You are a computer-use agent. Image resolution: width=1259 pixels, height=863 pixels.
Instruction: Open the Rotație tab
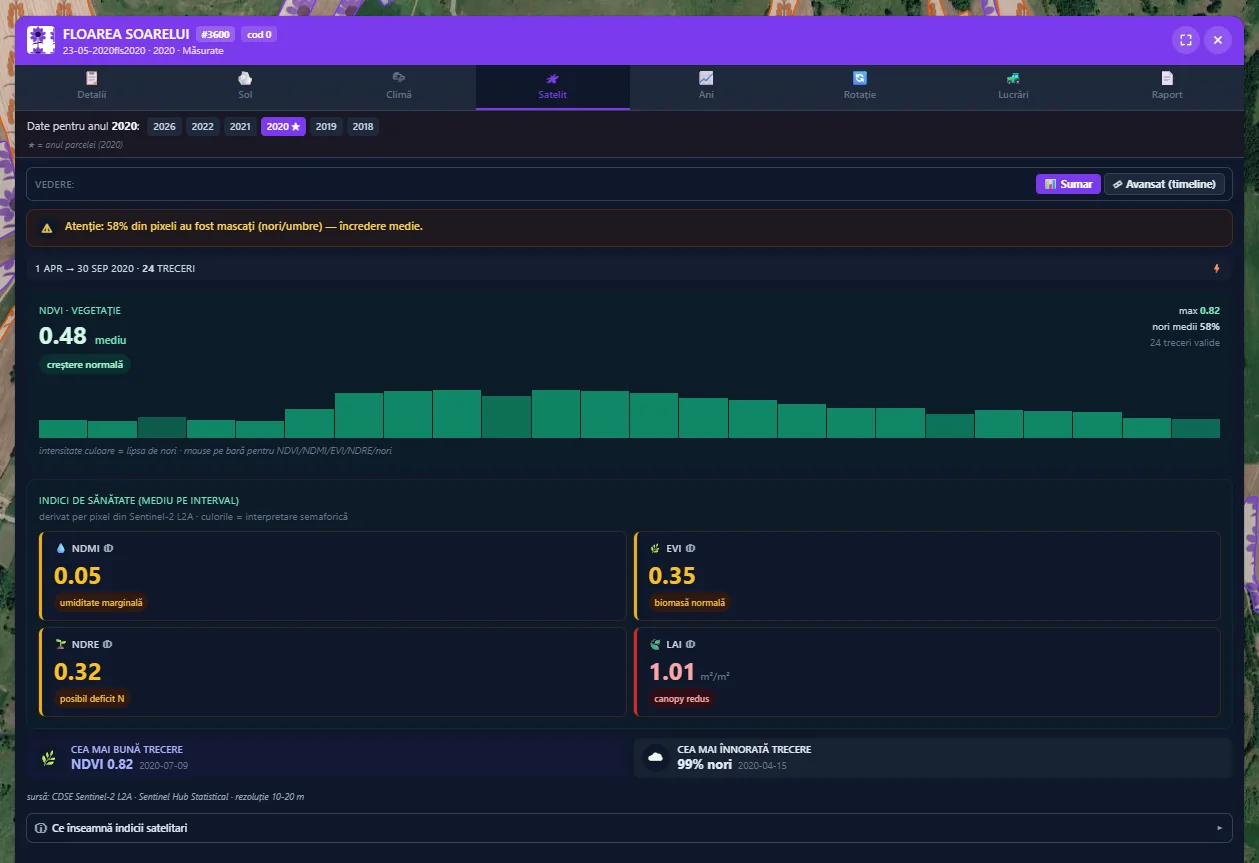(860, 86)
